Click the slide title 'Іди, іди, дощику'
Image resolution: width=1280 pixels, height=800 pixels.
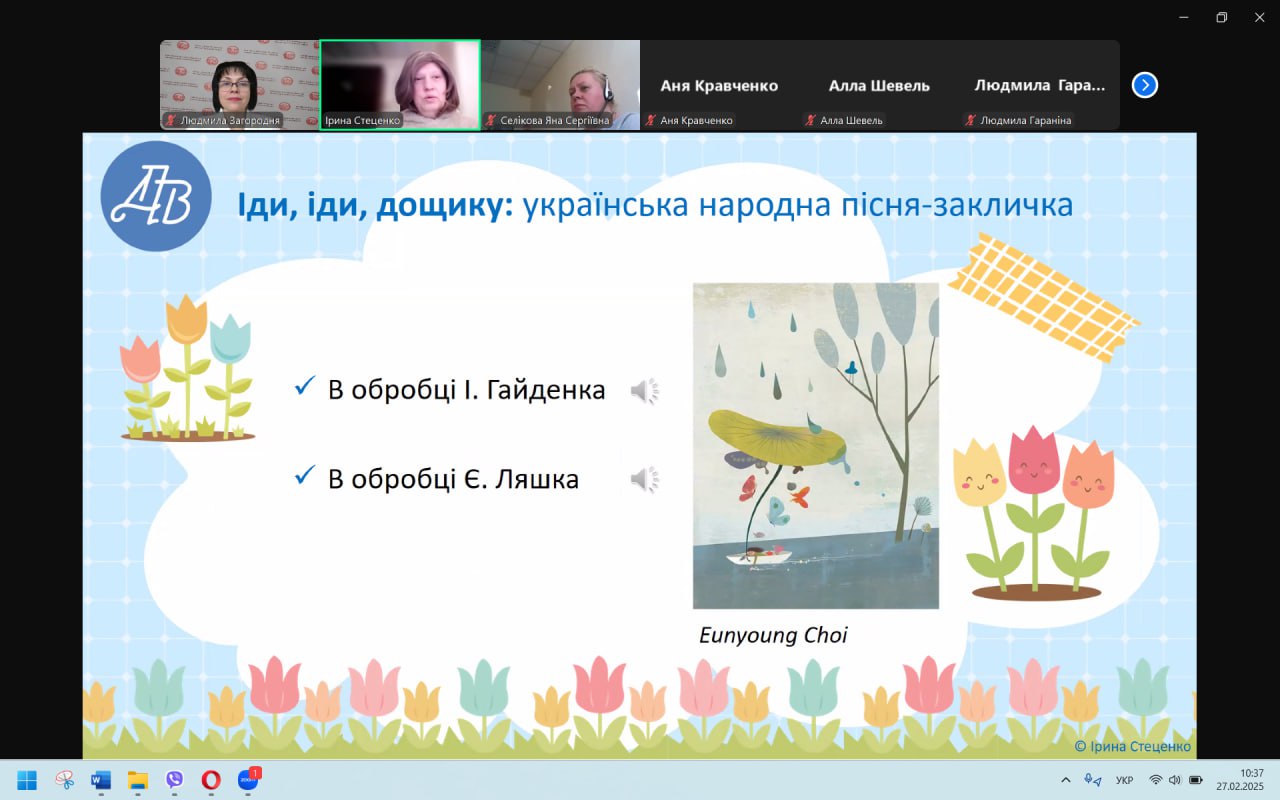click(x=375, y=206)
